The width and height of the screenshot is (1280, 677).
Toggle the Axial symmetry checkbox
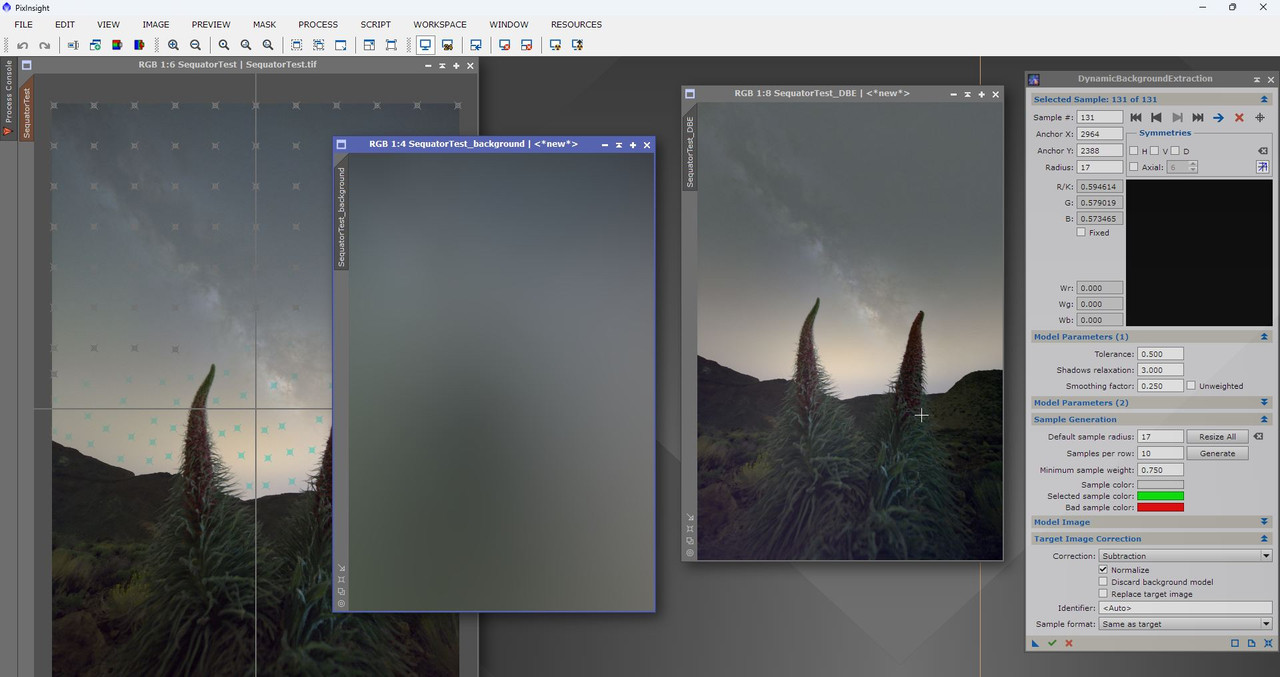[1134, 167]
